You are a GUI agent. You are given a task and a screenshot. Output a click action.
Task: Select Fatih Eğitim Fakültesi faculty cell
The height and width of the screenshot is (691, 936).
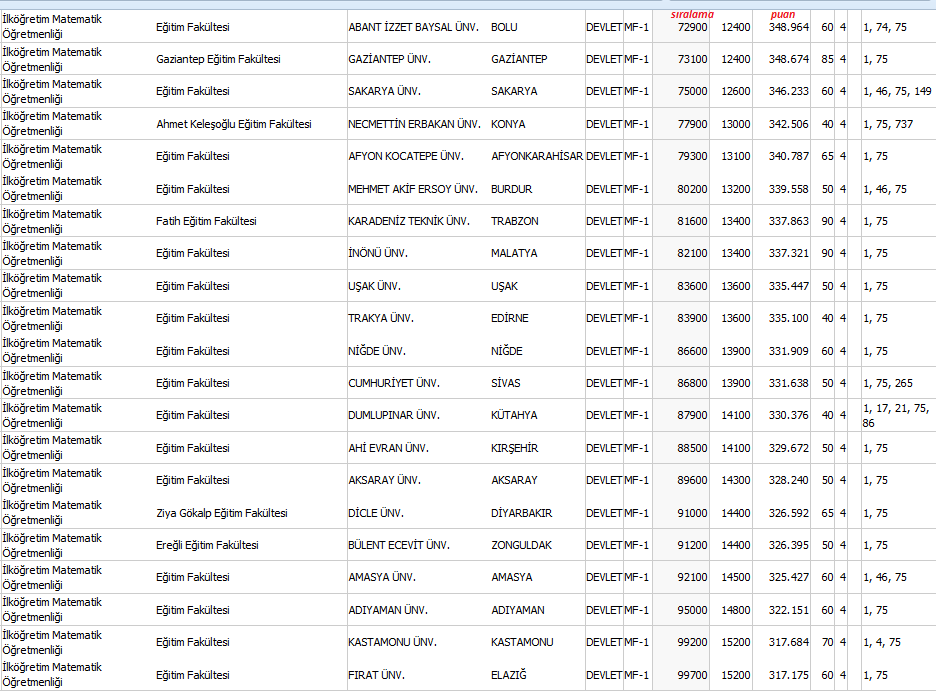click(x=206, y=221)
